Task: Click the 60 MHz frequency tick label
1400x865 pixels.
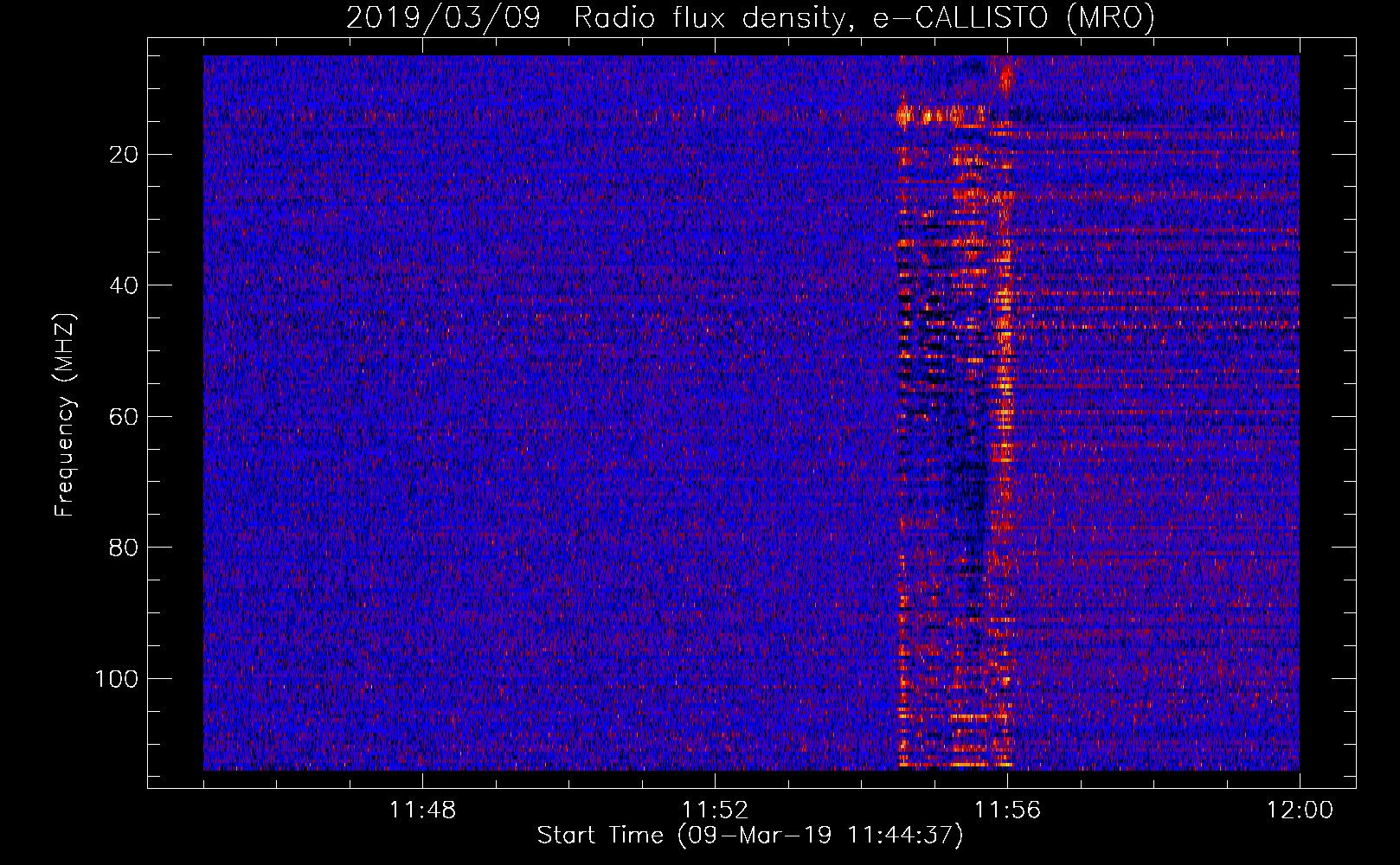Action: tap(124, 417)
